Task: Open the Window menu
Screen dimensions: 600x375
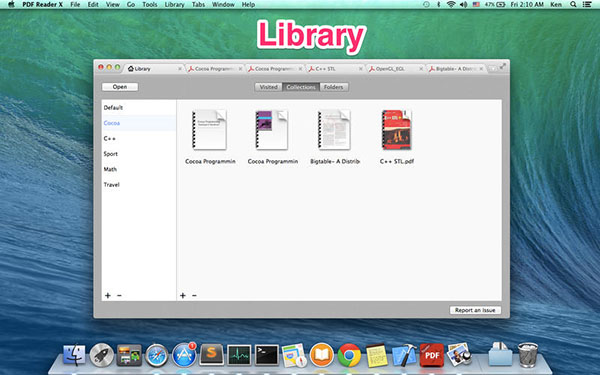Action: click(x=223, y=5)
